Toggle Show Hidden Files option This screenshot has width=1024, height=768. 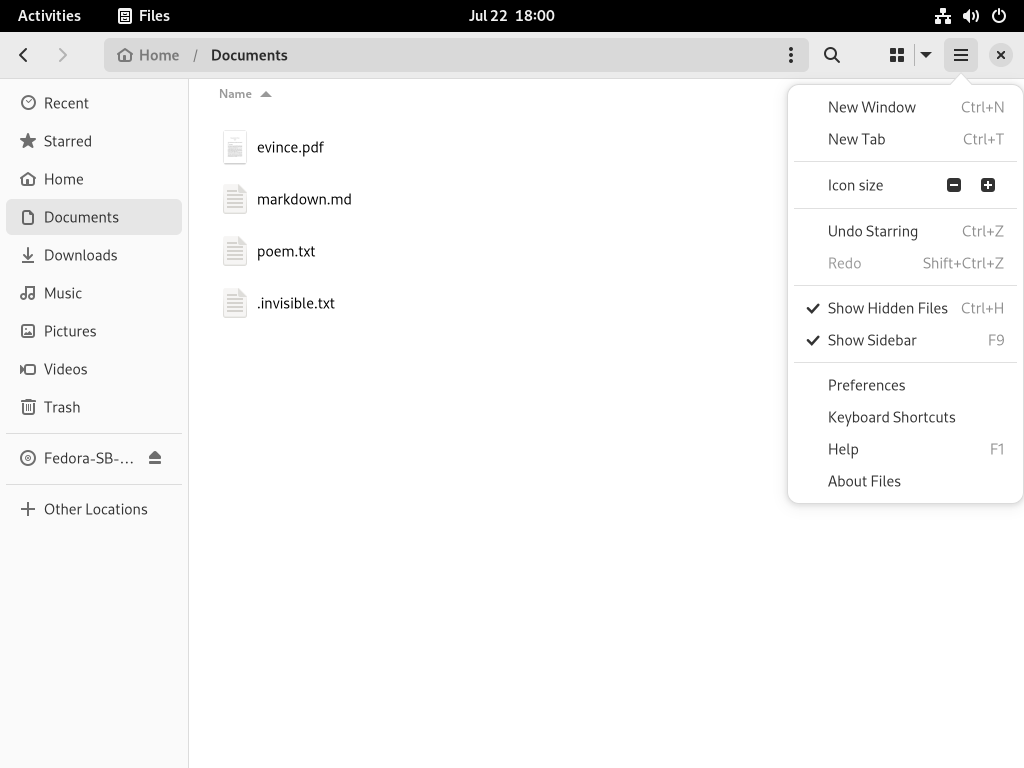905,308
